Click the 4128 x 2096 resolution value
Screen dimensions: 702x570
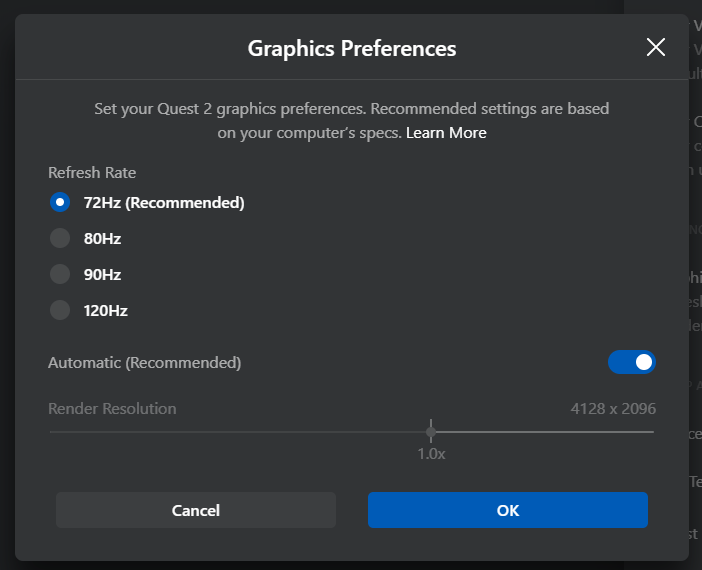(x=613, y=408)
